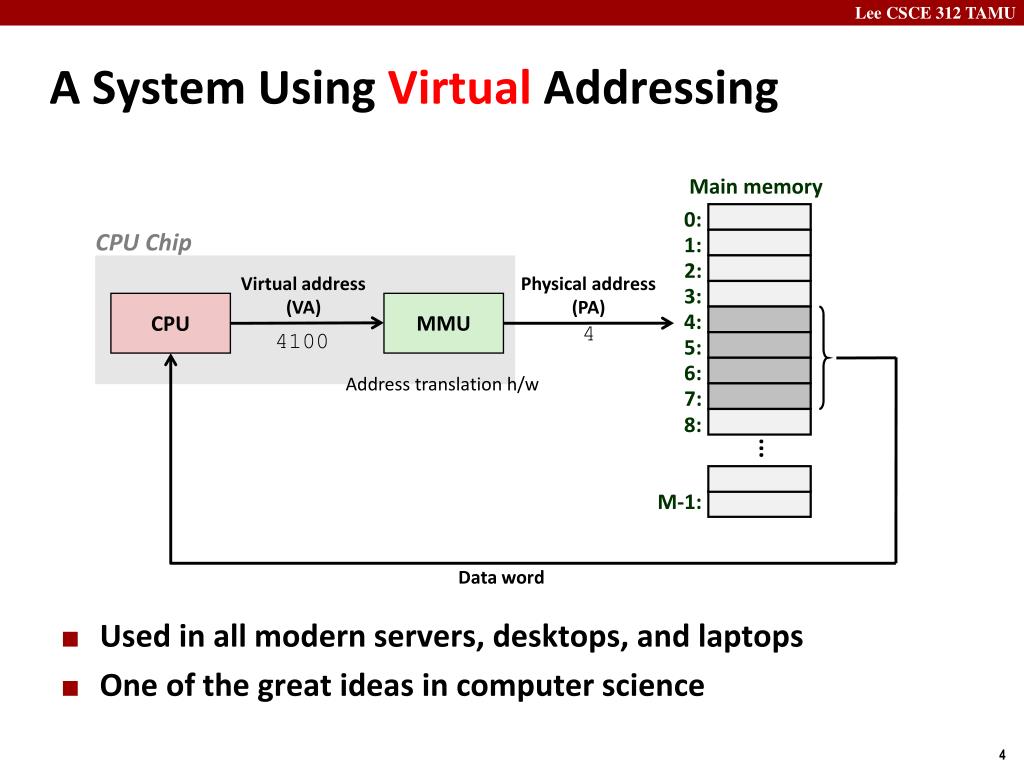
Task: Click the red word 'Virtual' in title
Action: 458,87
